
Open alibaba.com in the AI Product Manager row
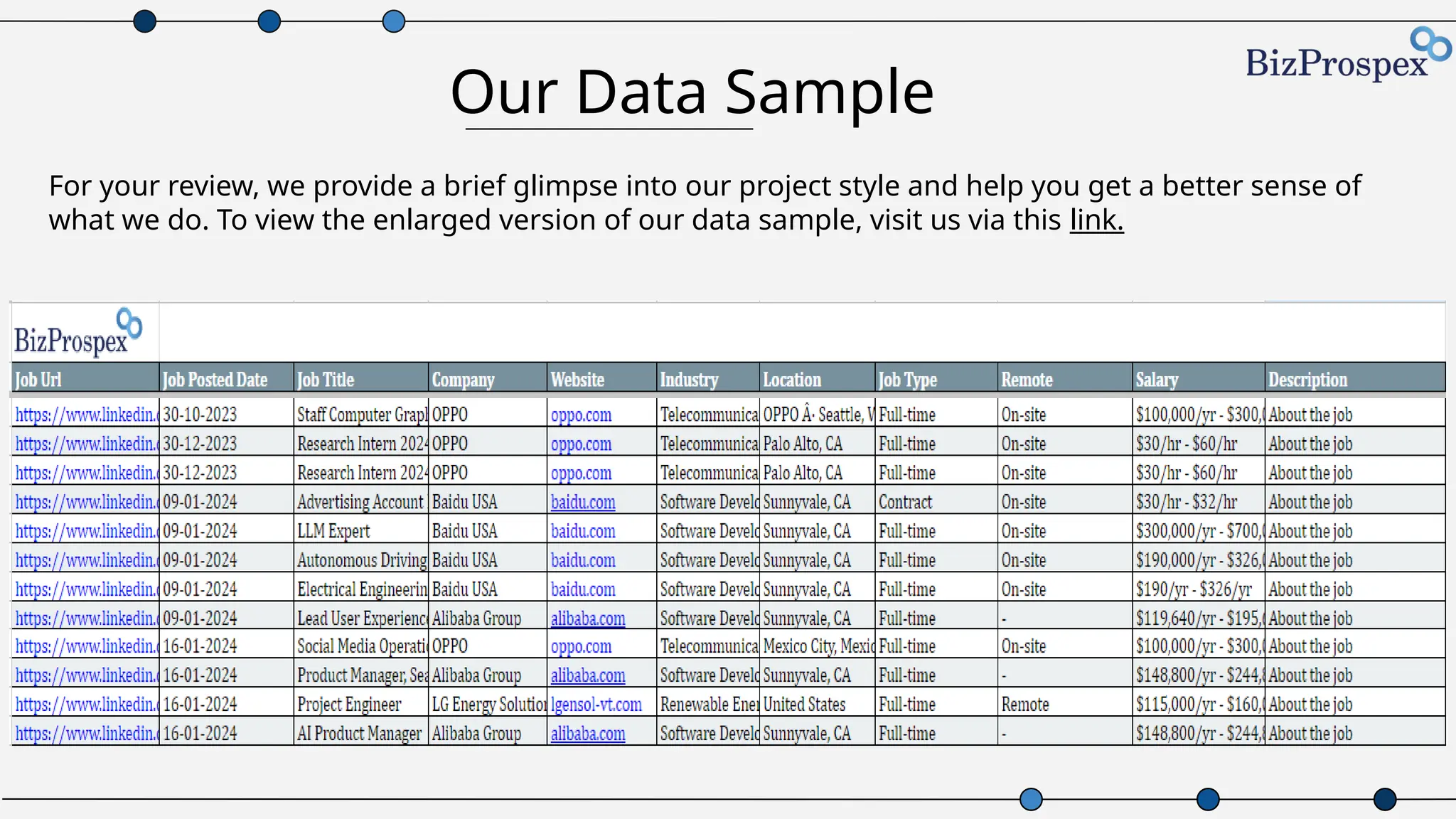click(588, 734)
